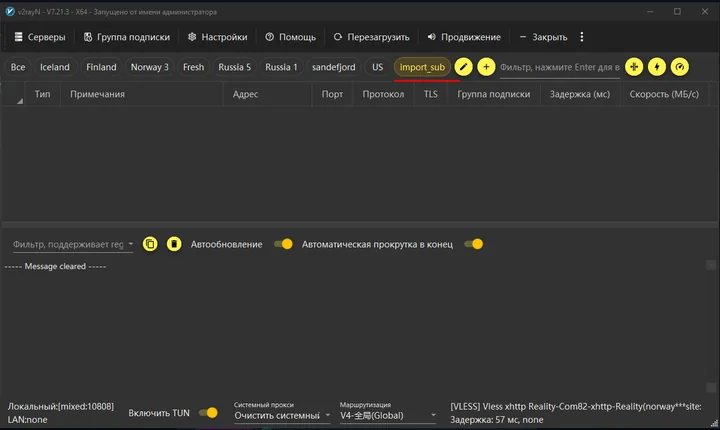This screenshot has height=430, width=720.
Task: Open the Группа подписки menu
Action: pyautogui.click(x=127, y=37)
